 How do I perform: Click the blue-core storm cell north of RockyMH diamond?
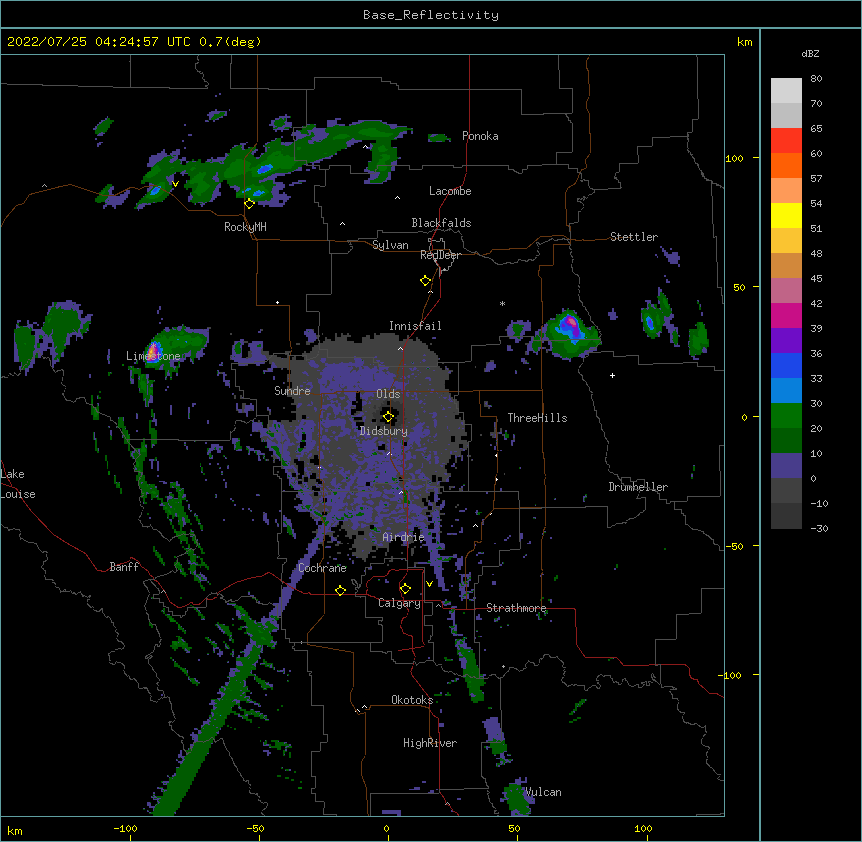tap(265, 169)
